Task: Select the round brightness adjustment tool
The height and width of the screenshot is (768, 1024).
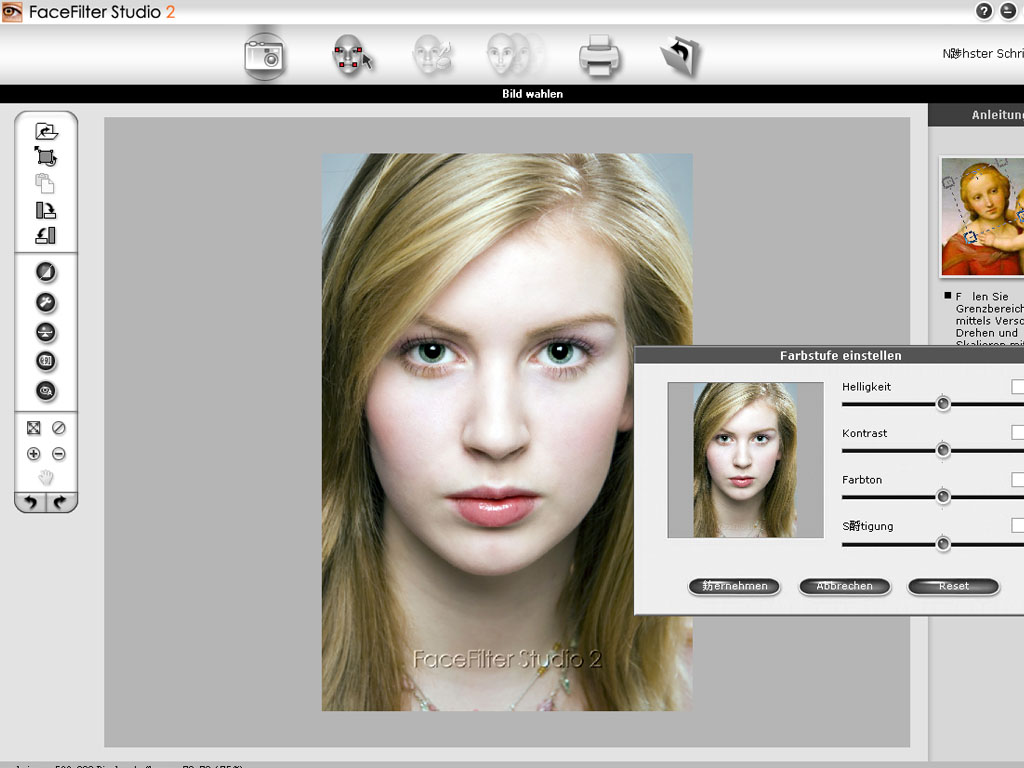Action: pyautogui.click(x=46, y=271)
